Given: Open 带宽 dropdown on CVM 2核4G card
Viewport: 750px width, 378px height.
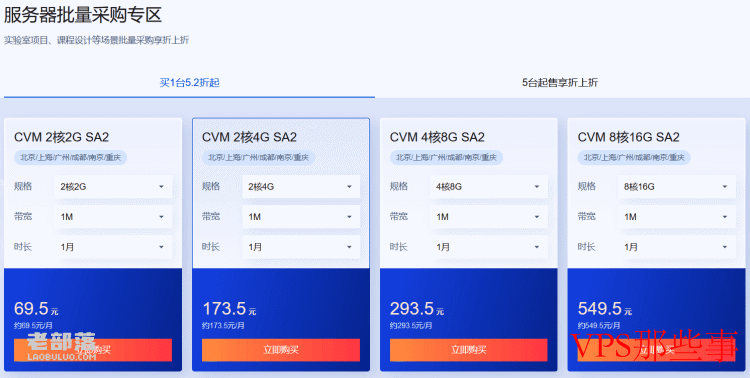Looking at the screenshot, I should point(301,217).
